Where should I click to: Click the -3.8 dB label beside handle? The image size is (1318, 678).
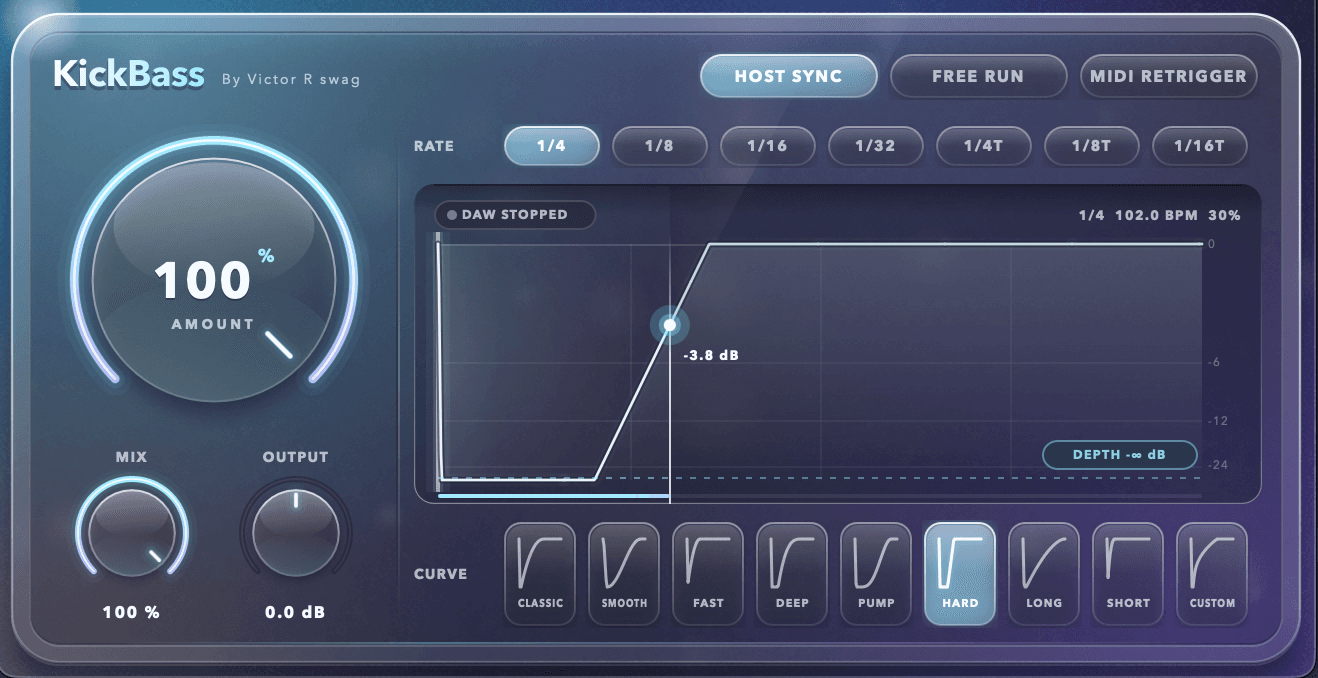pos(711,355)
